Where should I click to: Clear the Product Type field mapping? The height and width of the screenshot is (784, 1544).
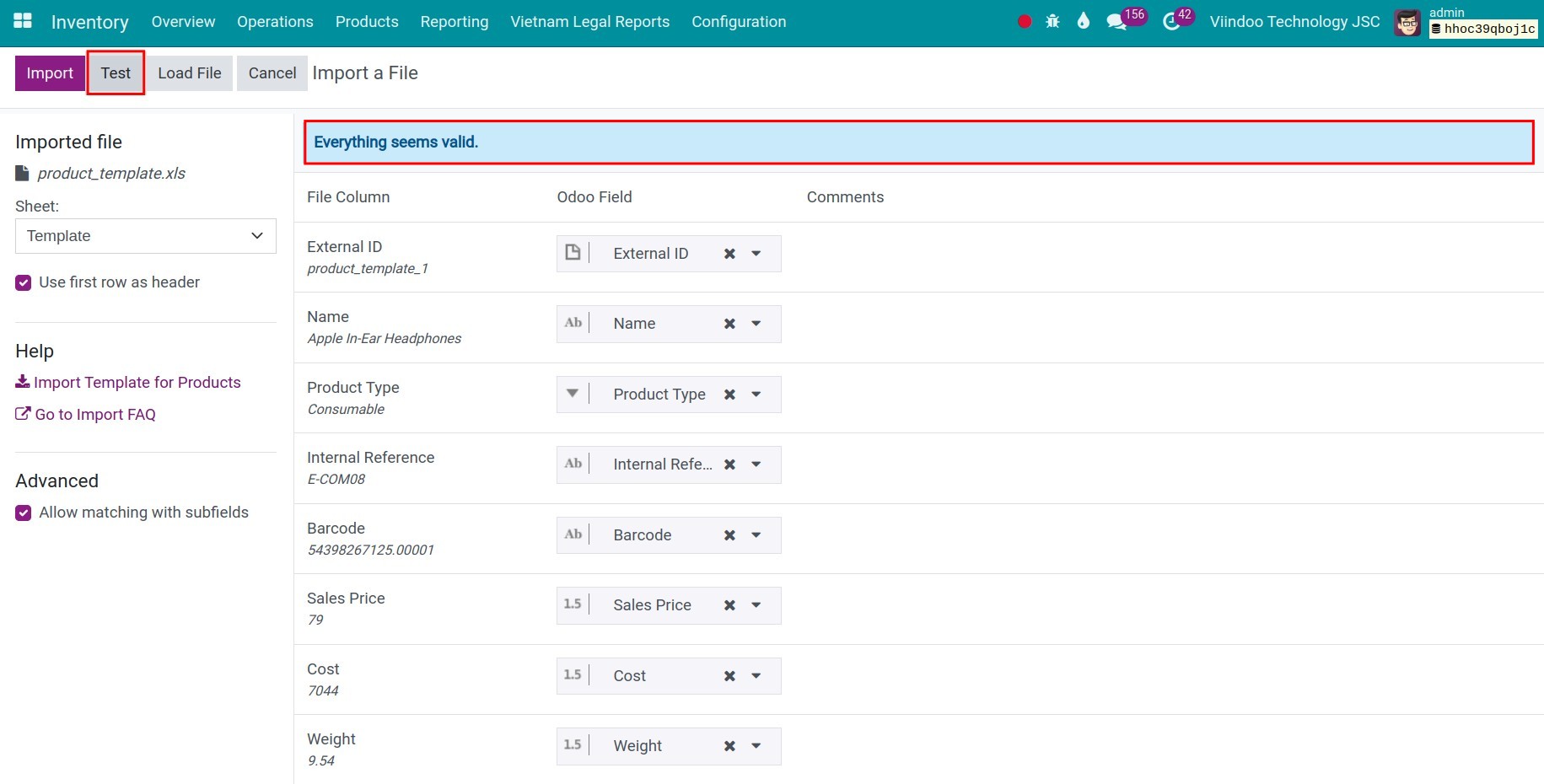coord(730,395)
